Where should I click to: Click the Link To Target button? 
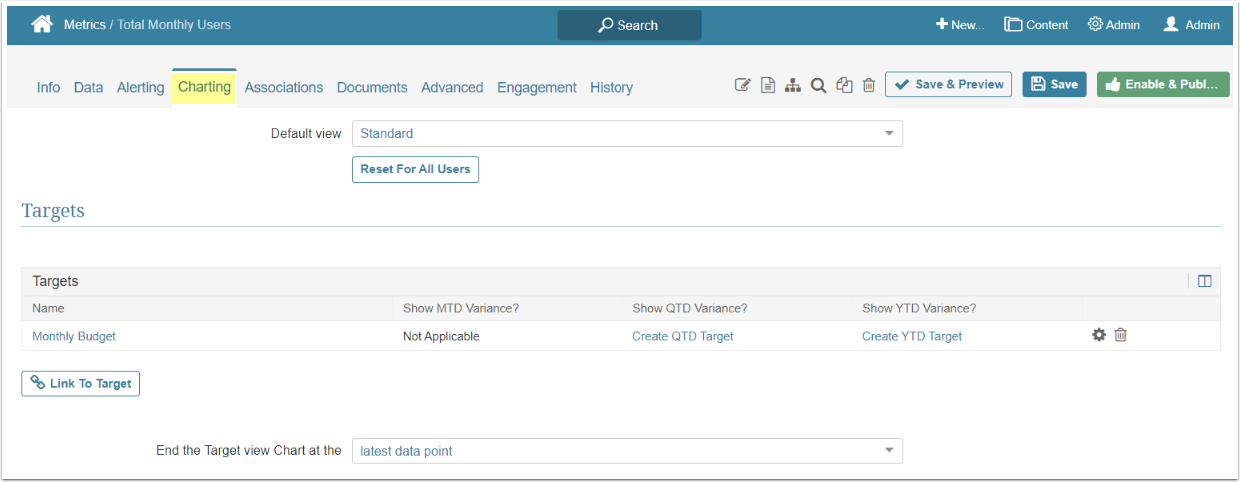coord(81,383)
